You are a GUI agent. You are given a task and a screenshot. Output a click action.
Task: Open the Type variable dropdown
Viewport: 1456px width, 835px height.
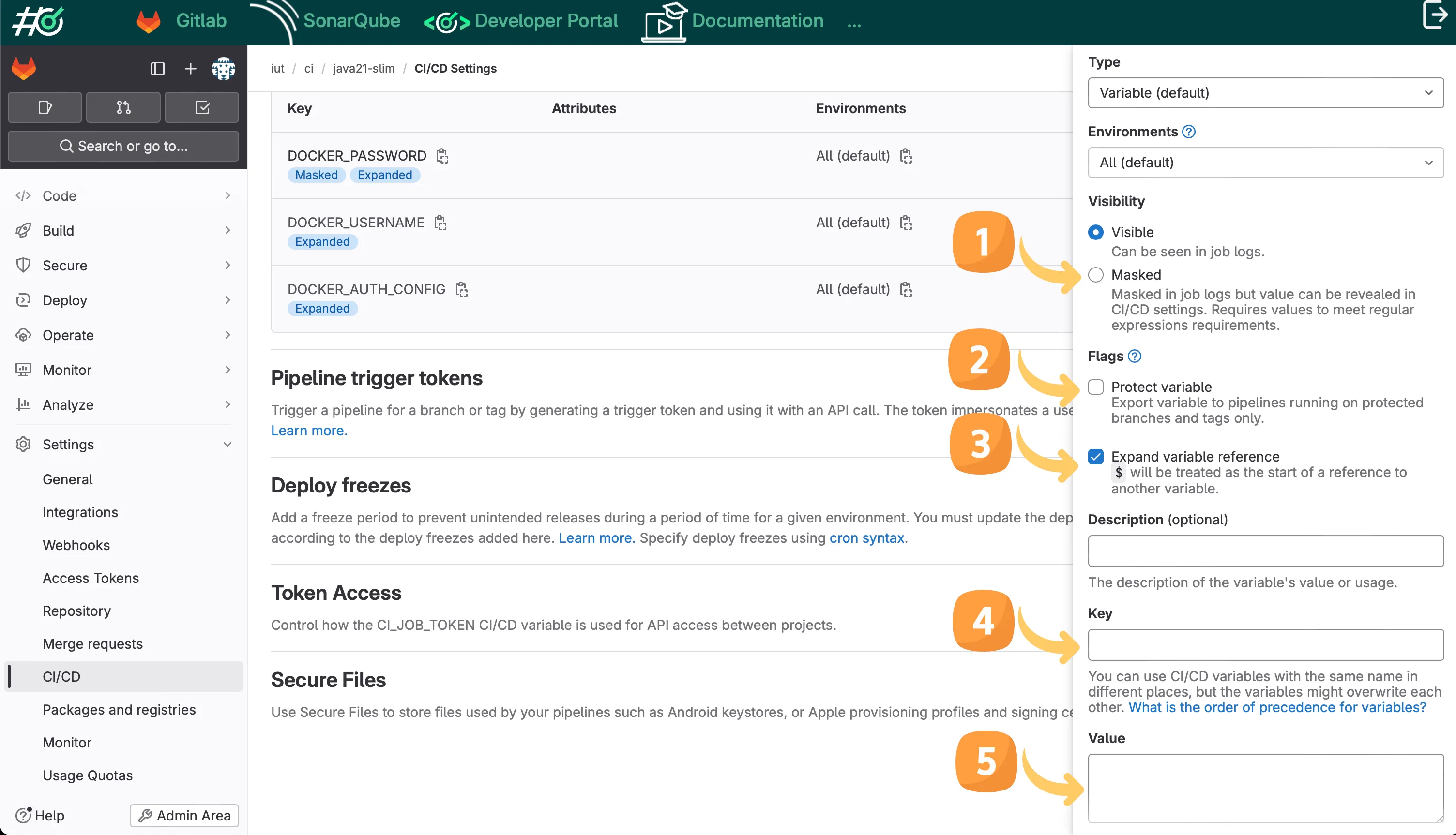tap(1266, 93)
